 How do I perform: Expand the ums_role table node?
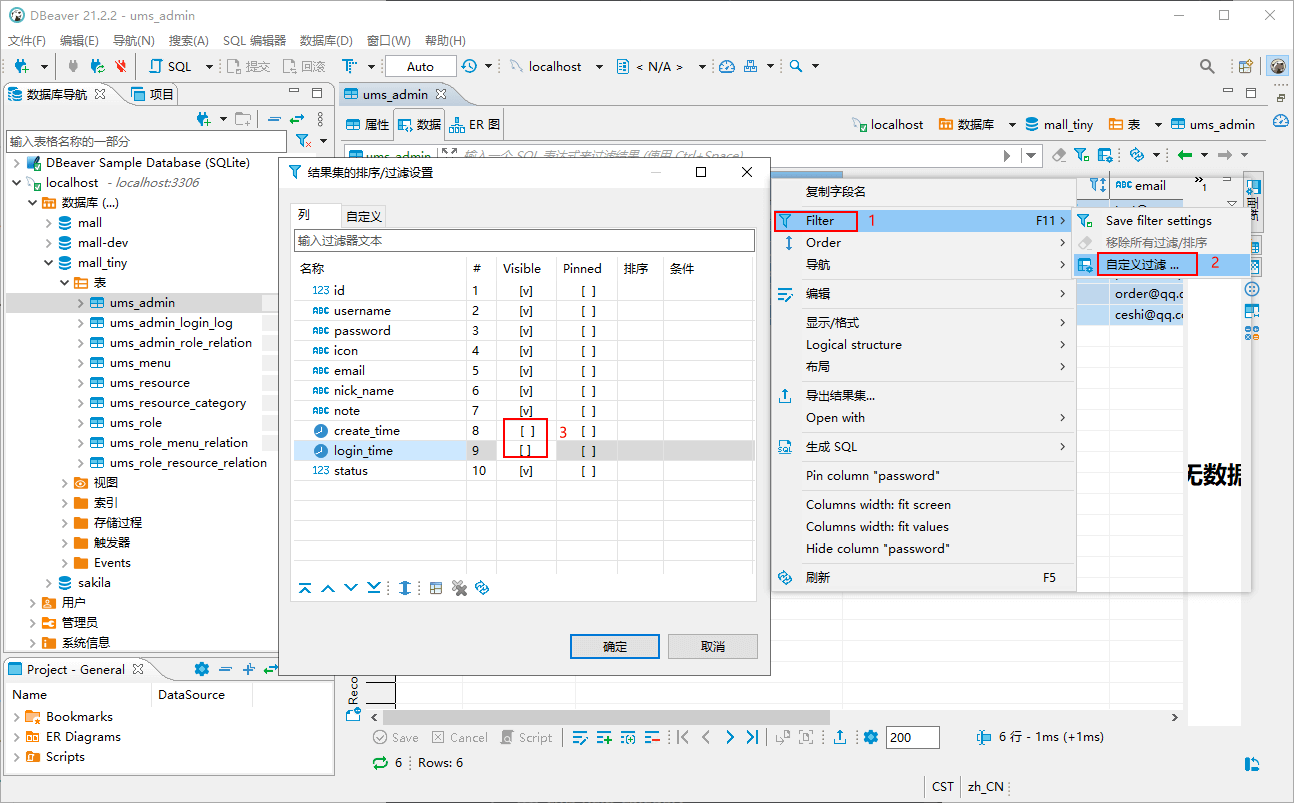(x=80, y=423)
